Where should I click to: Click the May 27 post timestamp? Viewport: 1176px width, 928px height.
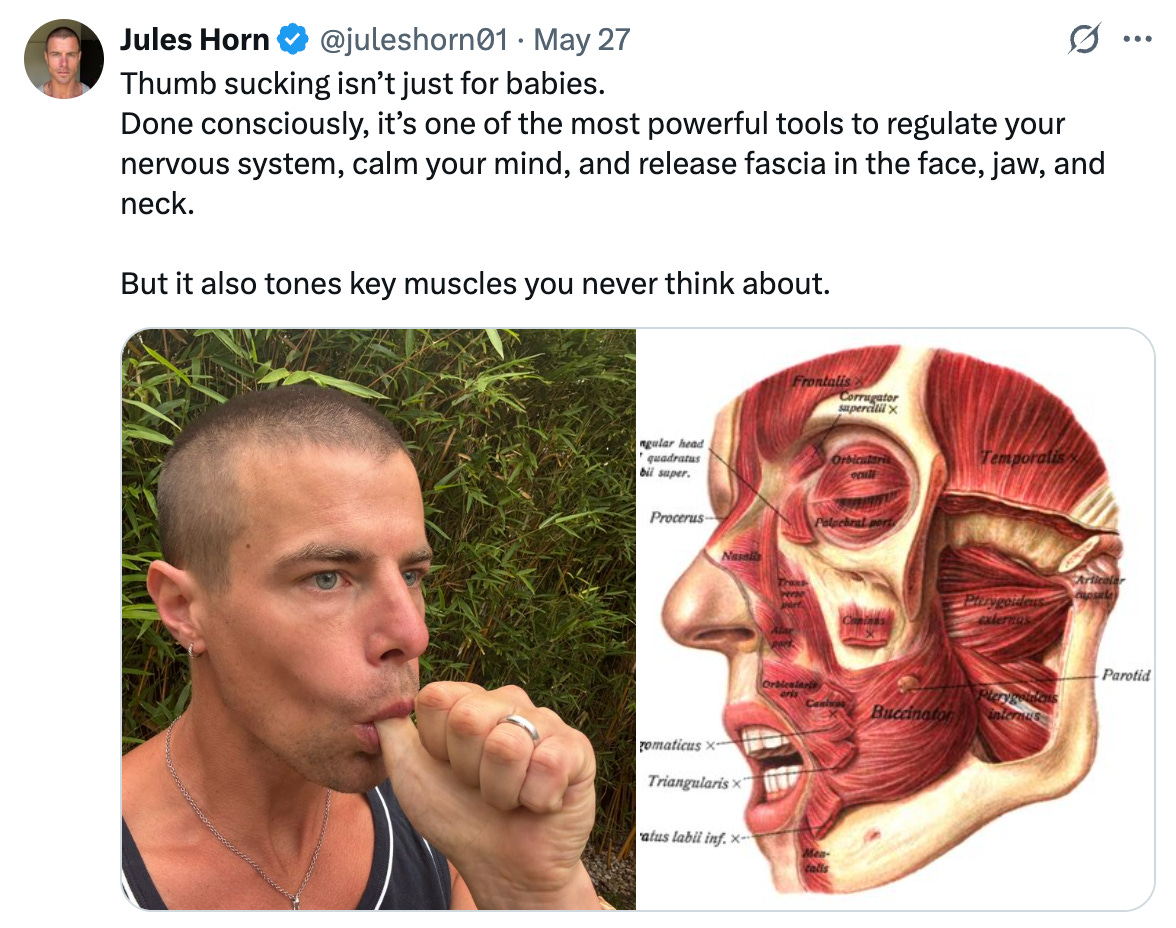click(581, 40)
